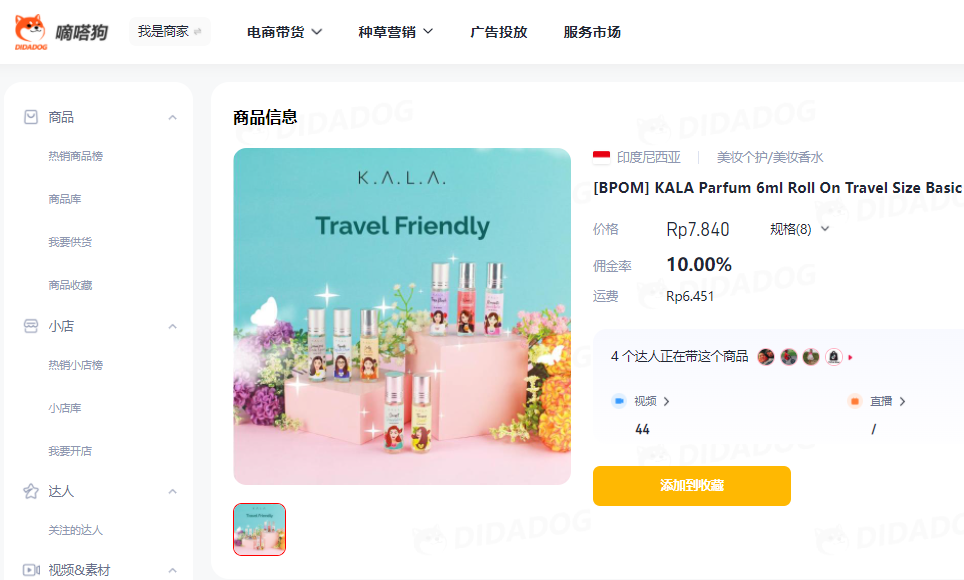Click the 商品 bag icon in sidebar
964x580 pixels.
[x=31, y=117]
